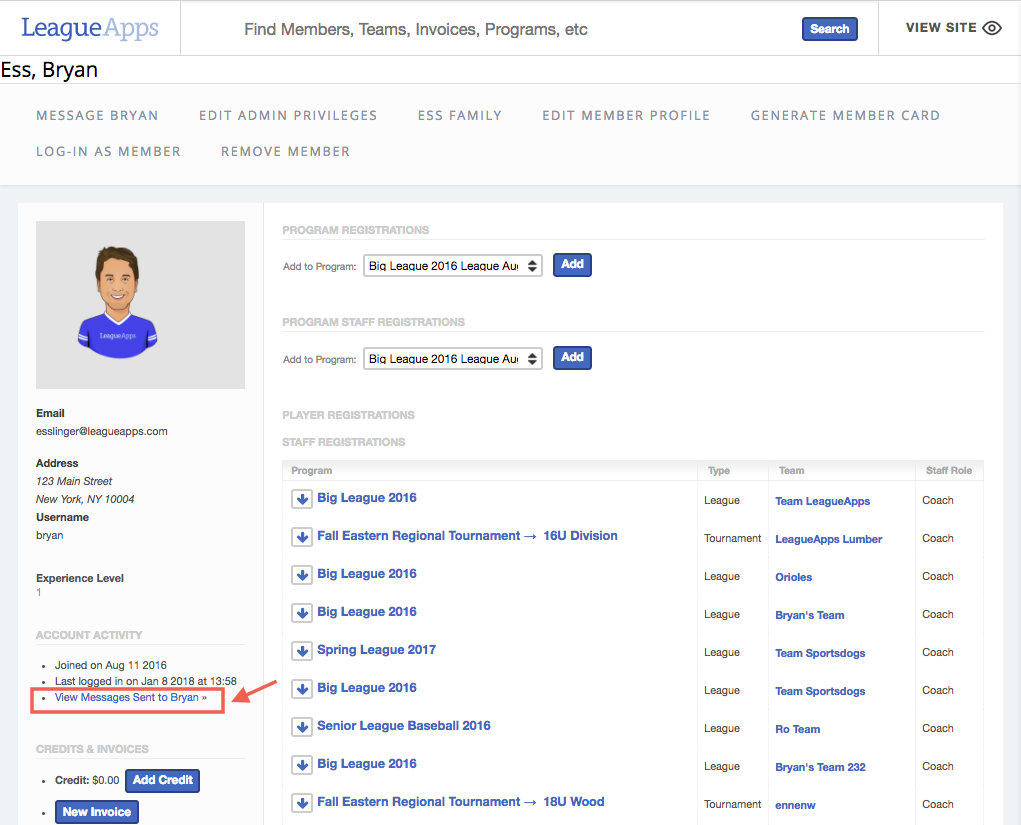Viewport: 1021px width, 825px height.
Task: Open Big League 2016 in the Bryan's Team 232 row
Action: 367,764
